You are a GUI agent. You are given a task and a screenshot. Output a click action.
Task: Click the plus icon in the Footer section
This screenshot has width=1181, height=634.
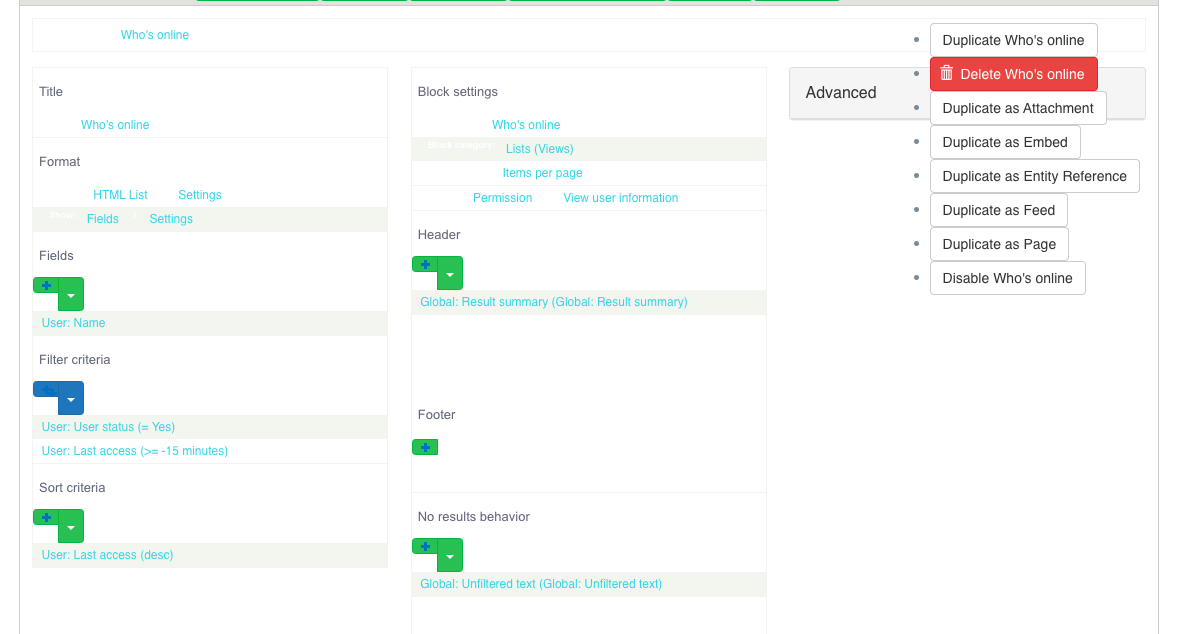(x=424, y=446)
